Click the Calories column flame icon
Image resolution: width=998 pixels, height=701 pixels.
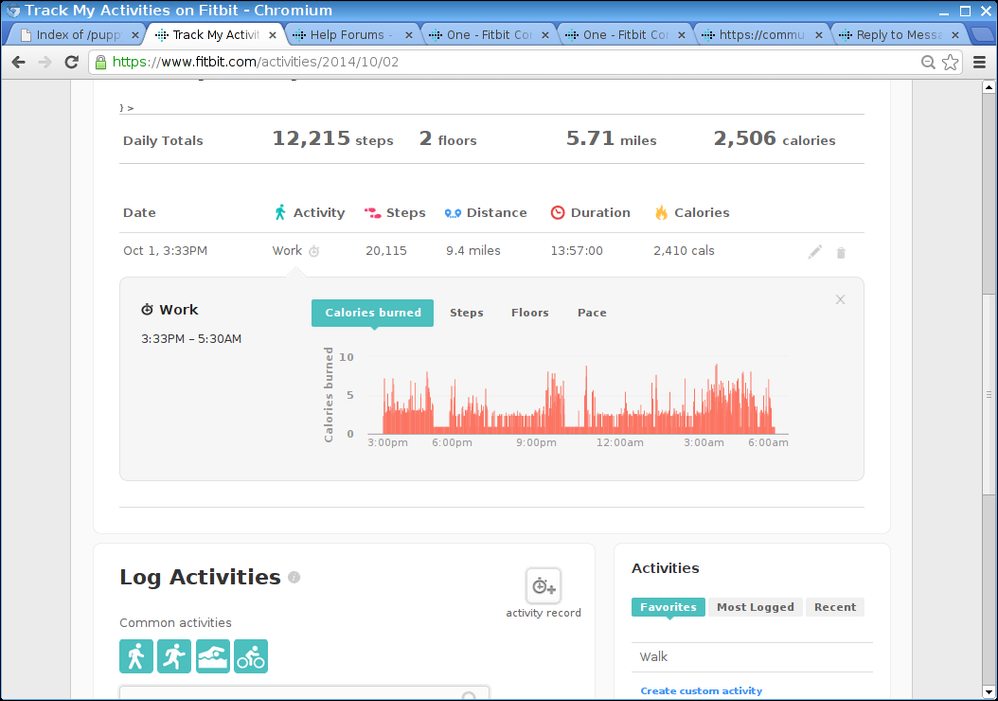(661, 213)
